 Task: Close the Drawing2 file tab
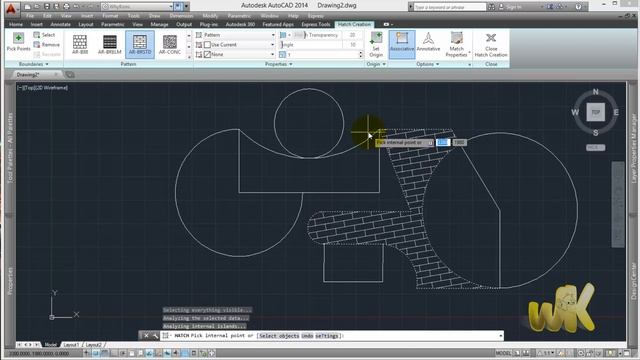tap(56, 74)
